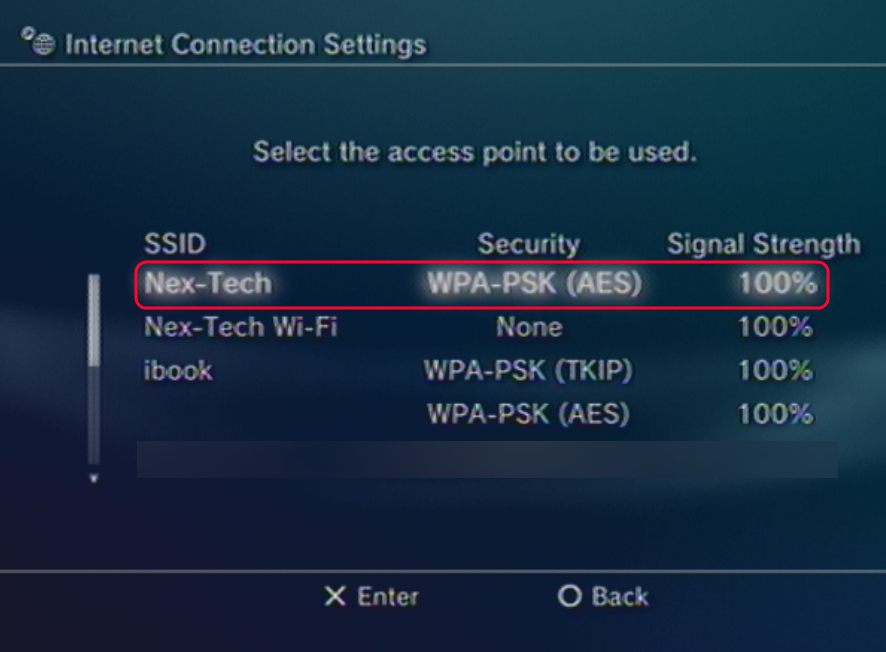Click the Enter label
Screen dimensions: 886x652
point(387,597)
